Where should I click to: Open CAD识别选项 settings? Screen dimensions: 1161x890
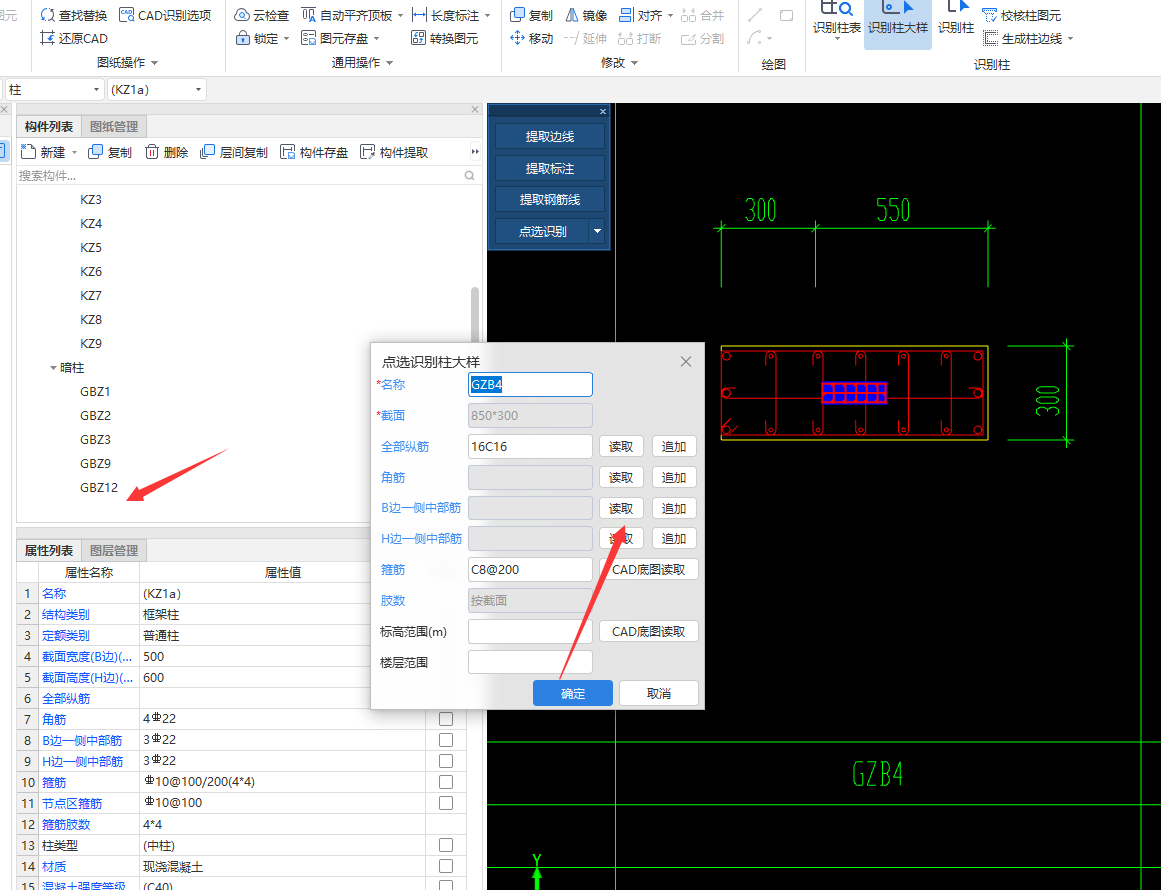(165, 15)
